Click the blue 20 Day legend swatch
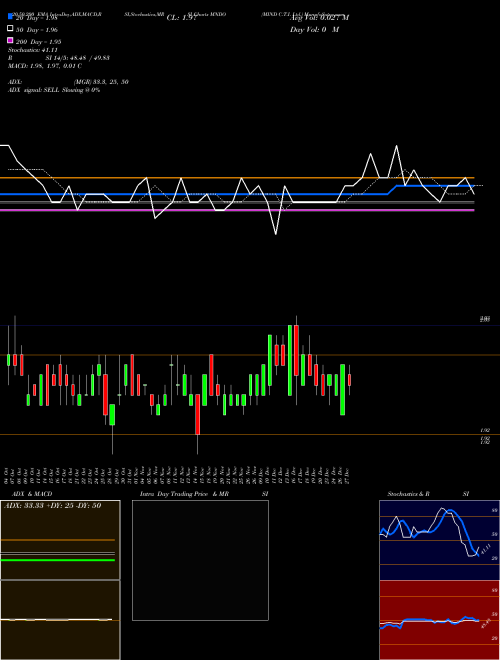This screenshot has height=660, width=500. [x=11, y=16]
